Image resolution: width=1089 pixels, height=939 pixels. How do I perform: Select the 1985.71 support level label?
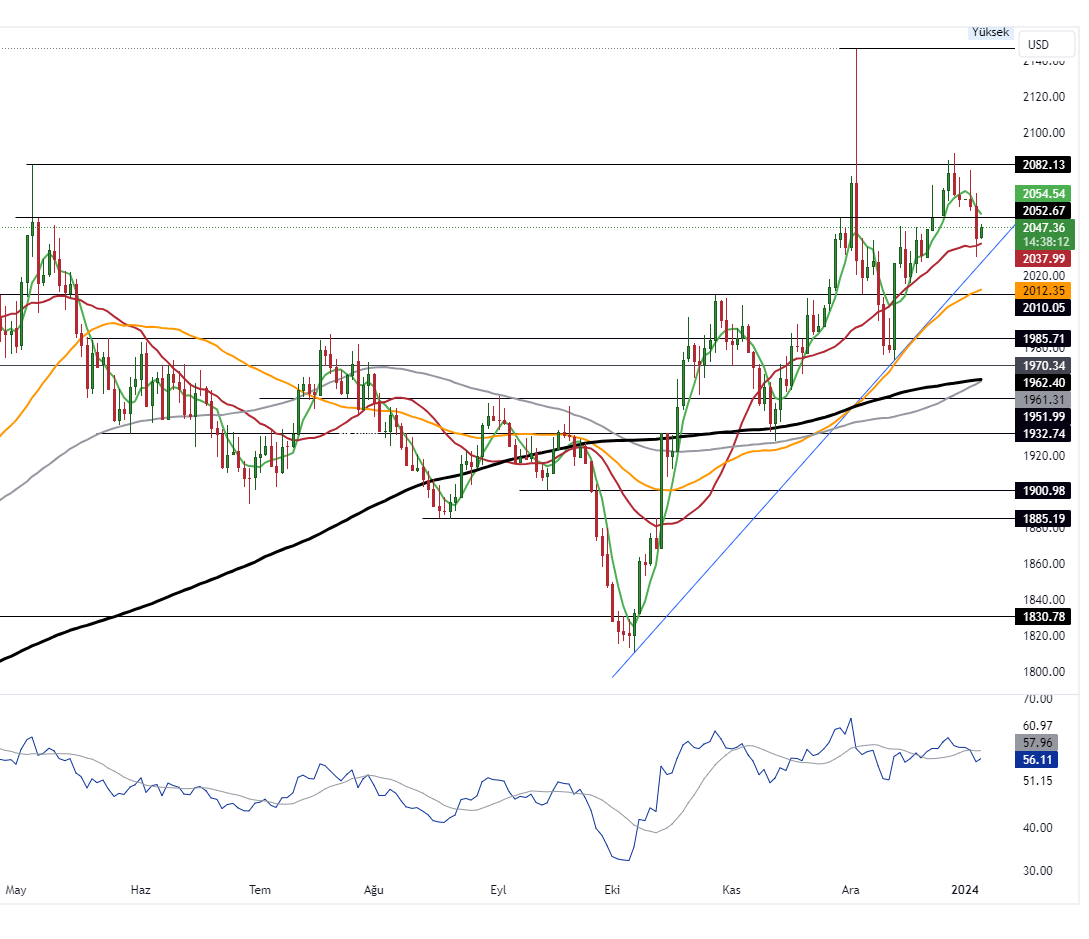pos(1042,338)
